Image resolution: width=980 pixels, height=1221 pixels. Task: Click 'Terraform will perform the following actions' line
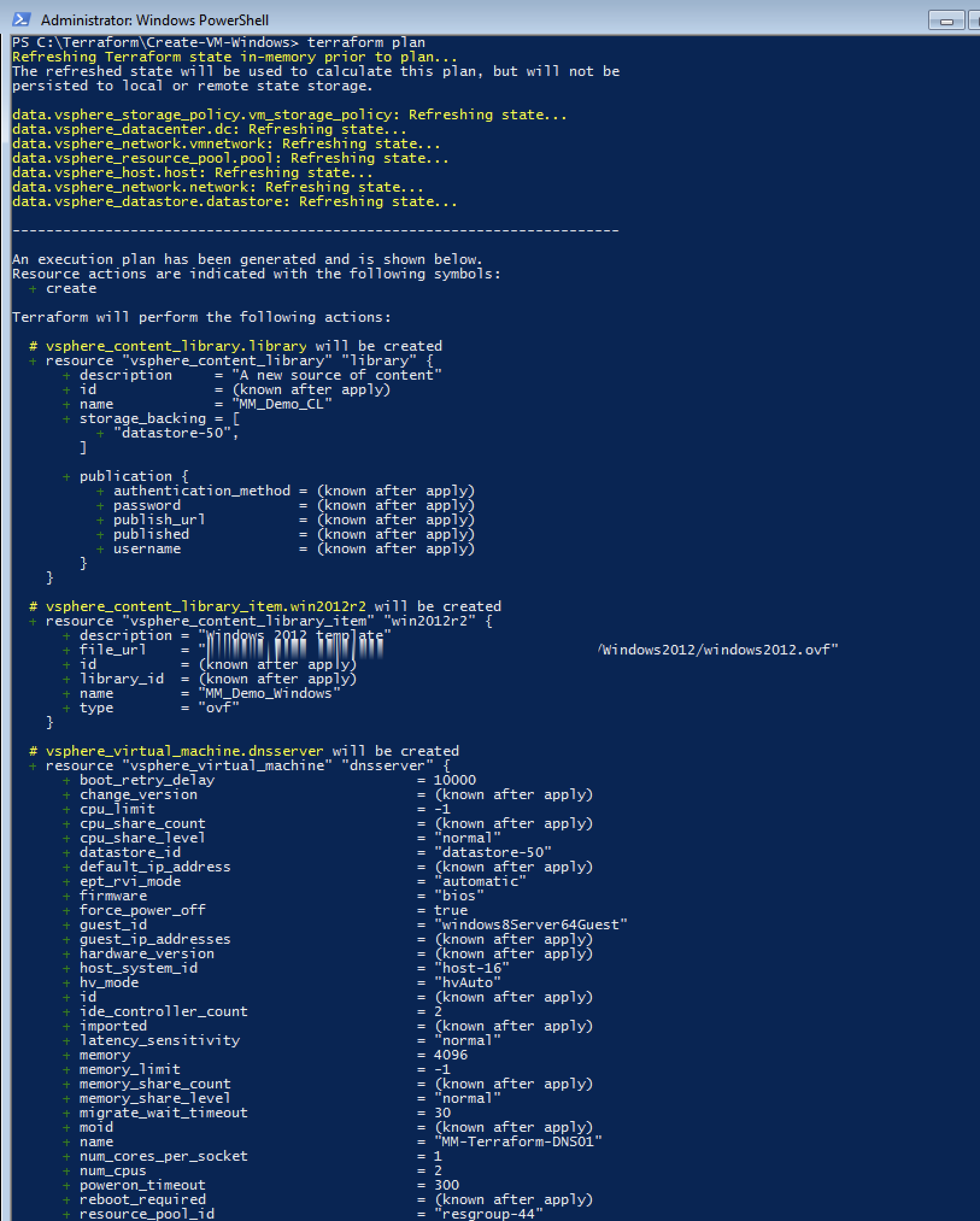(x=201, y=318)
